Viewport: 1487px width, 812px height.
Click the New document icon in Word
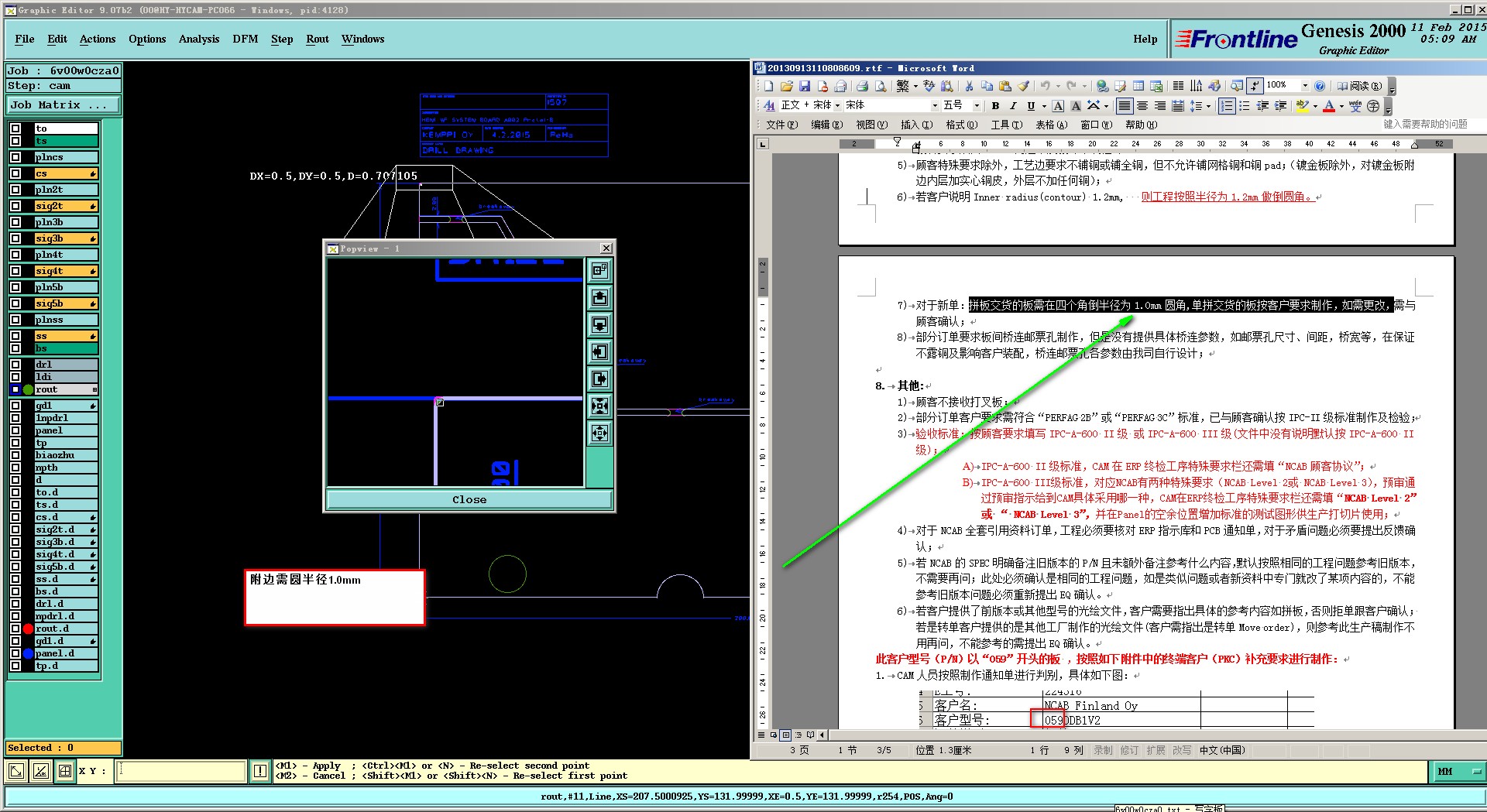769,86
